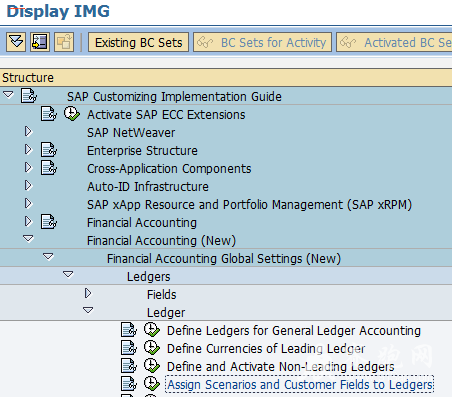This screenshot has height=397, width=452.
Task: Expand SAP xApp Resource and Portfolio Management node
Action: tap(28, 204)
